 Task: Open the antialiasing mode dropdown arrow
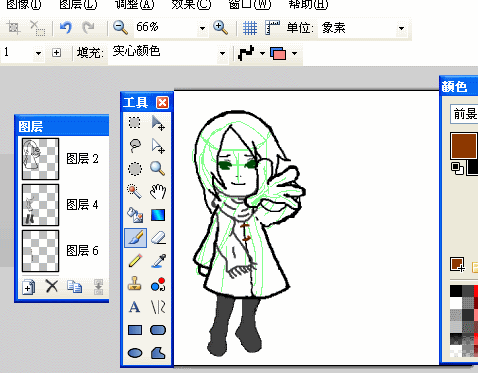pos(262,53)
